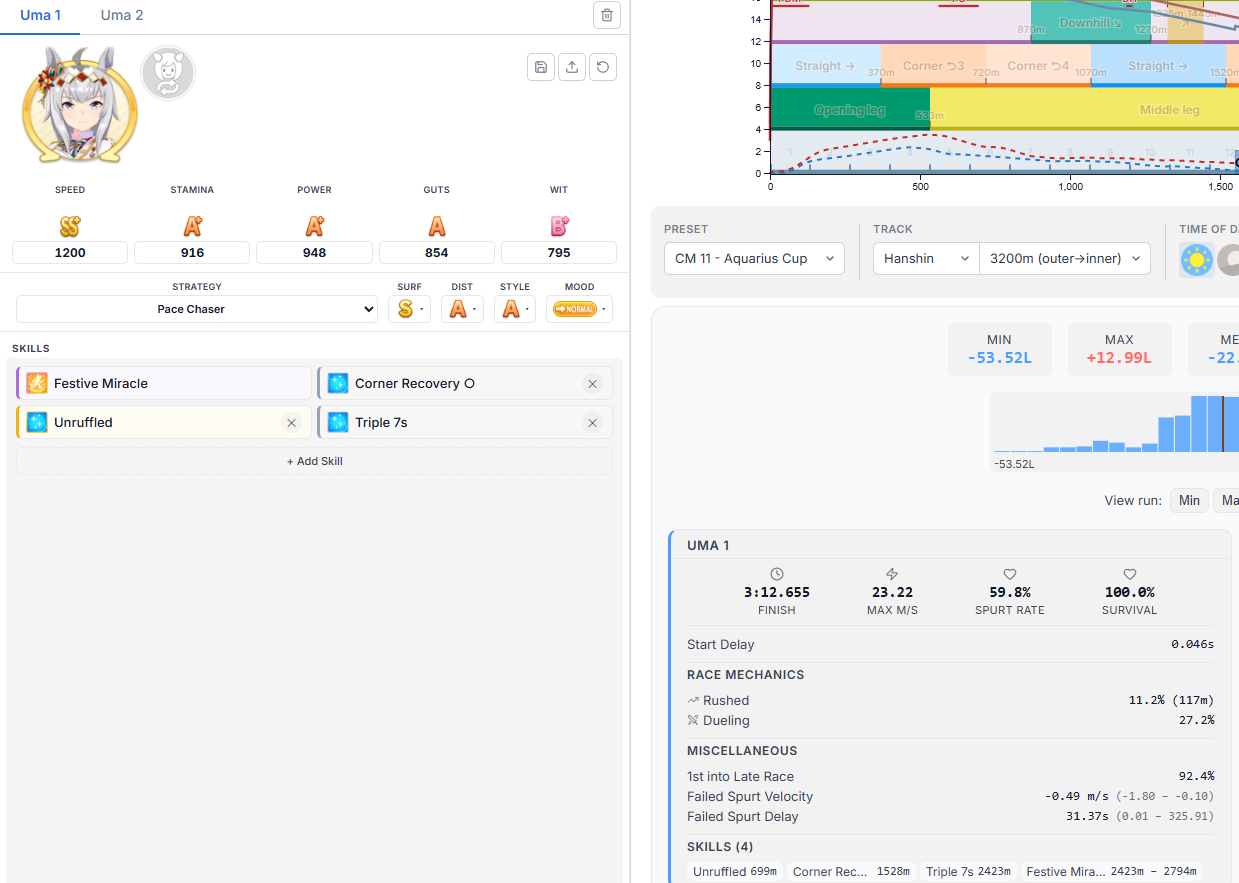Click the upload/export icon
The height and width of the screenshot is (883, 1239).
click(x=572, y=67)
